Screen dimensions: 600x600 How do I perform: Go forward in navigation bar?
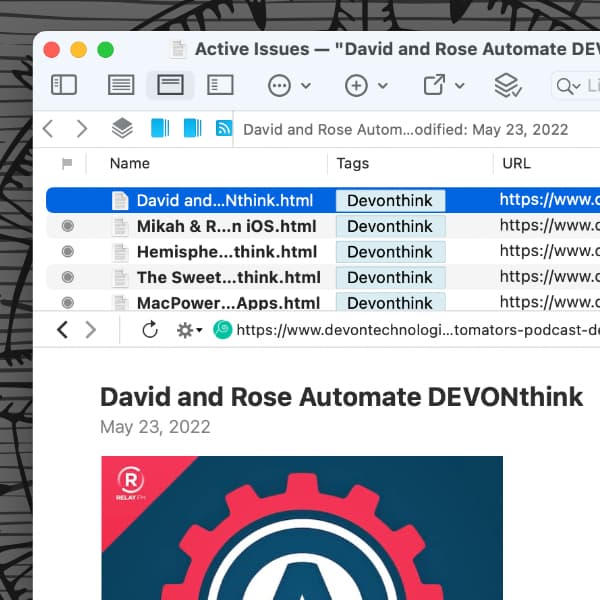[82, 129]
